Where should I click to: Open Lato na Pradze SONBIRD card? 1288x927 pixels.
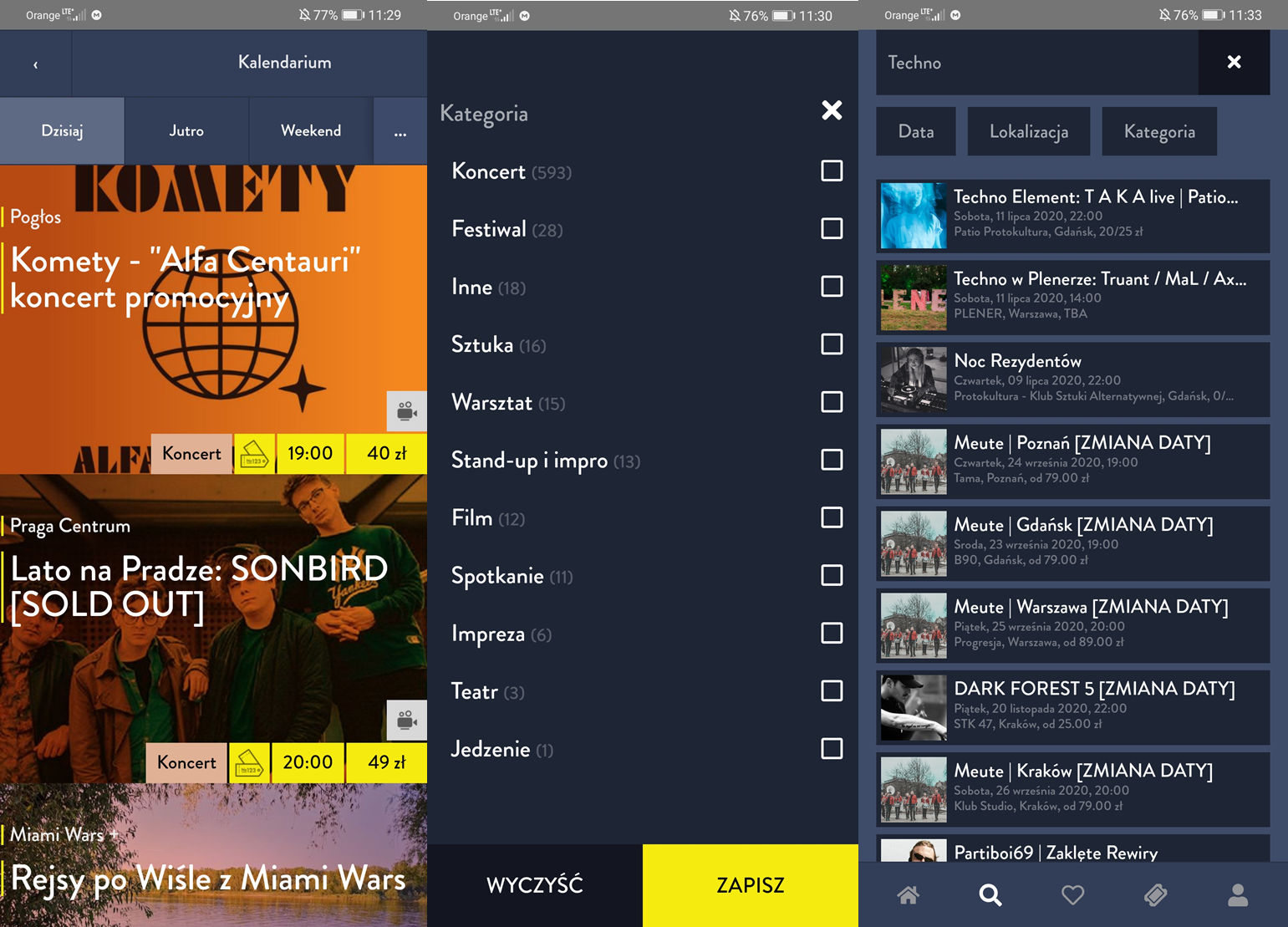[213, 629]
